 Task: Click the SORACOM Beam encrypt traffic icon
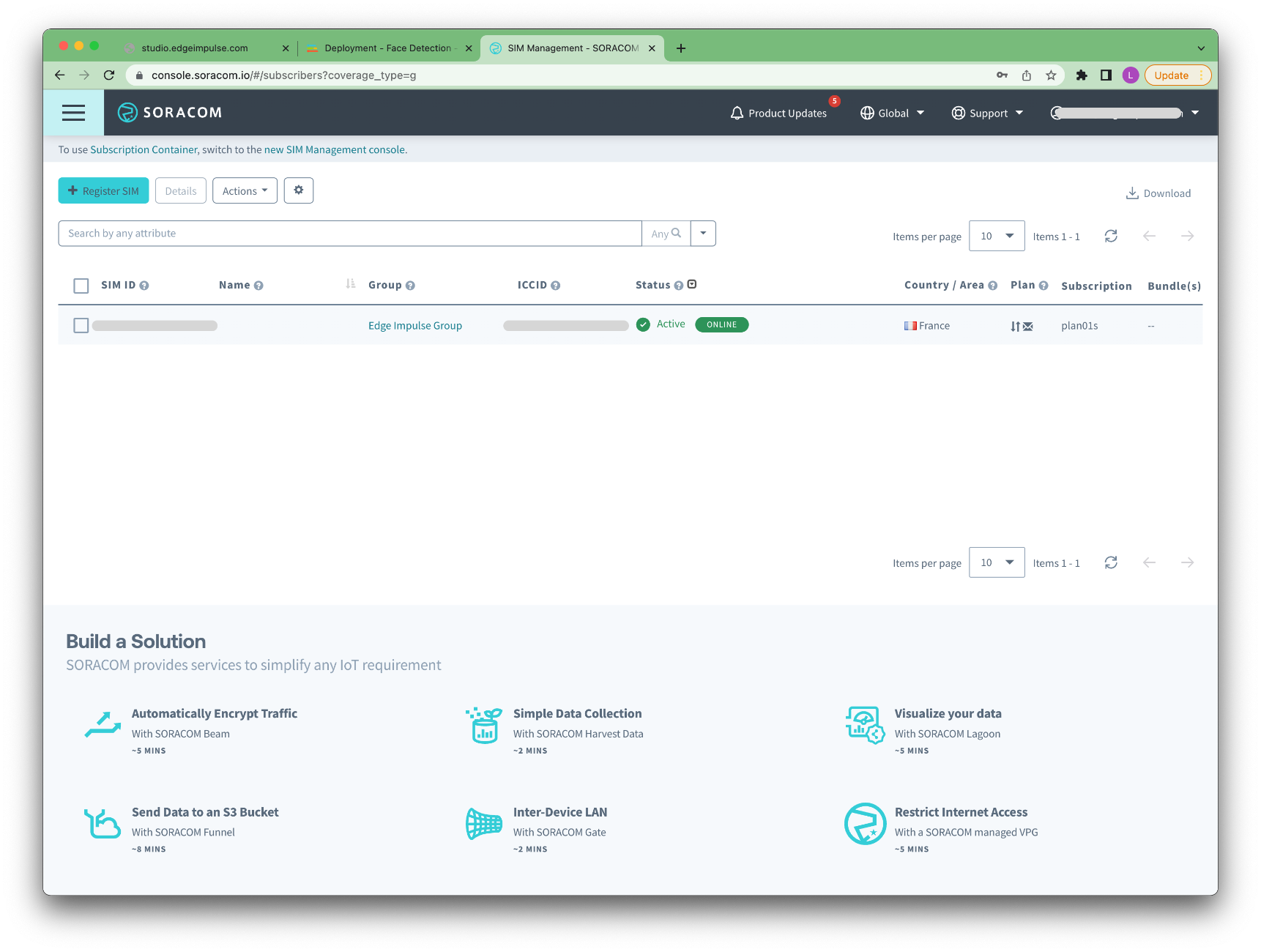click(x=103, y=724)
